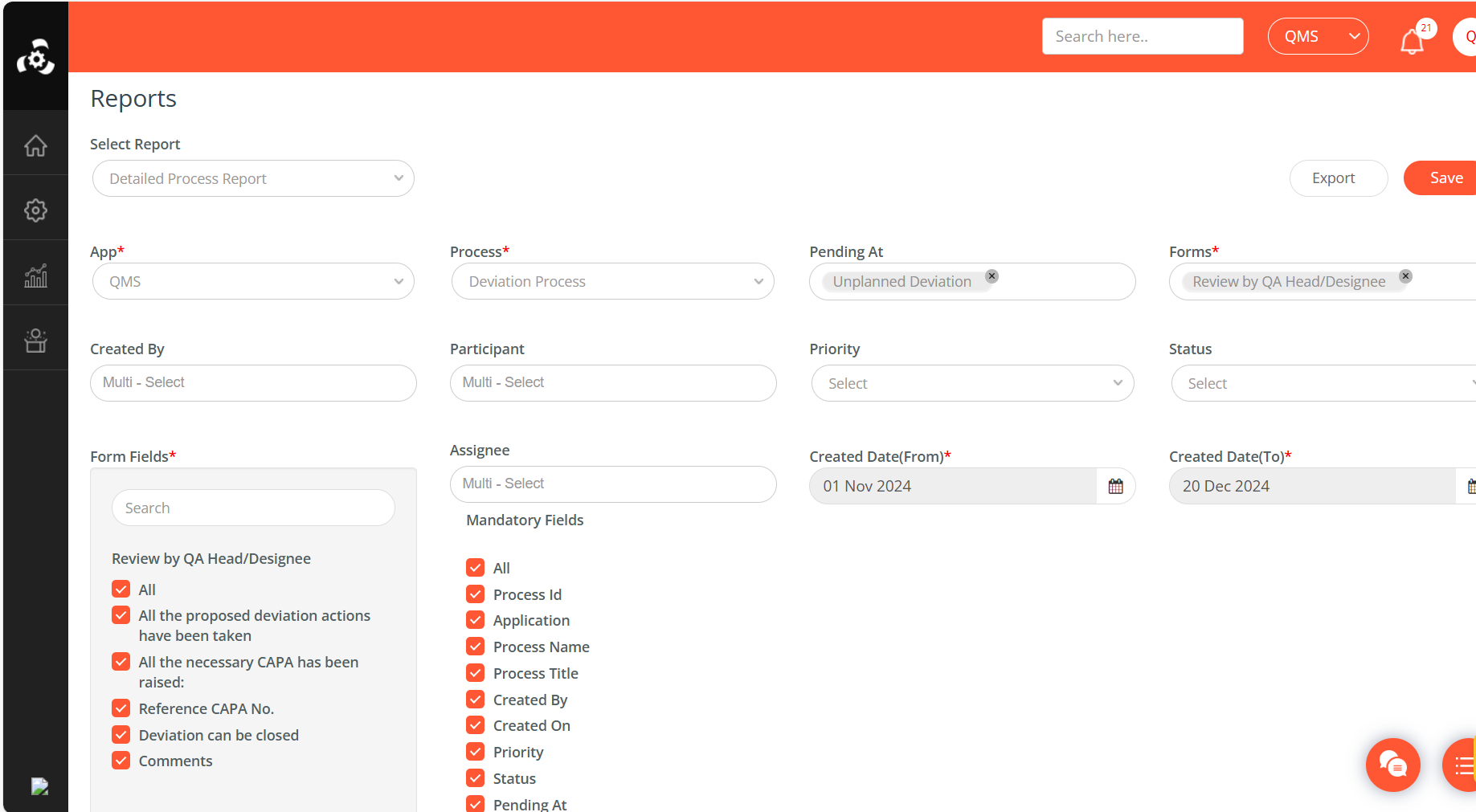Uncheck the Reference CAPA No. checkbox

[121, 708]
